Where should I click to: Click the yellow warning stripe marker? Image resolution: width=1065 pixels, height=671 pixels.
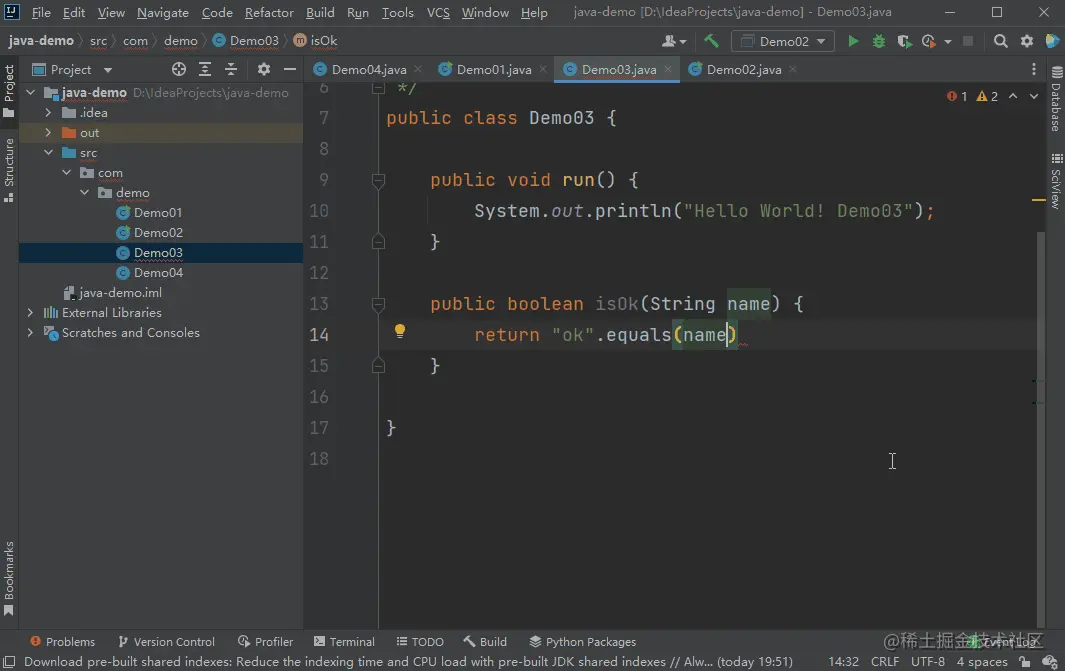pyautogui.click(x=1039, y=200)
